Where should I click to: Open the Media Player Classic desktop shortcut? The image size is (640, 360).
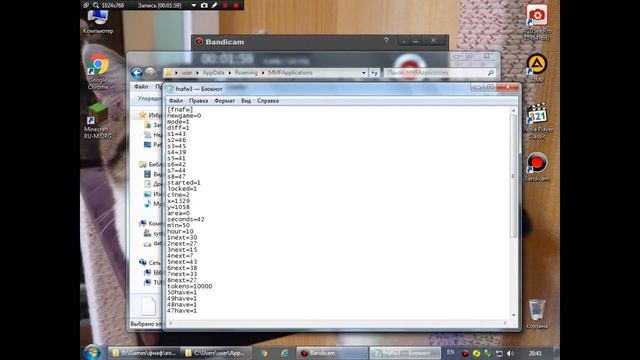pos(538,121)
